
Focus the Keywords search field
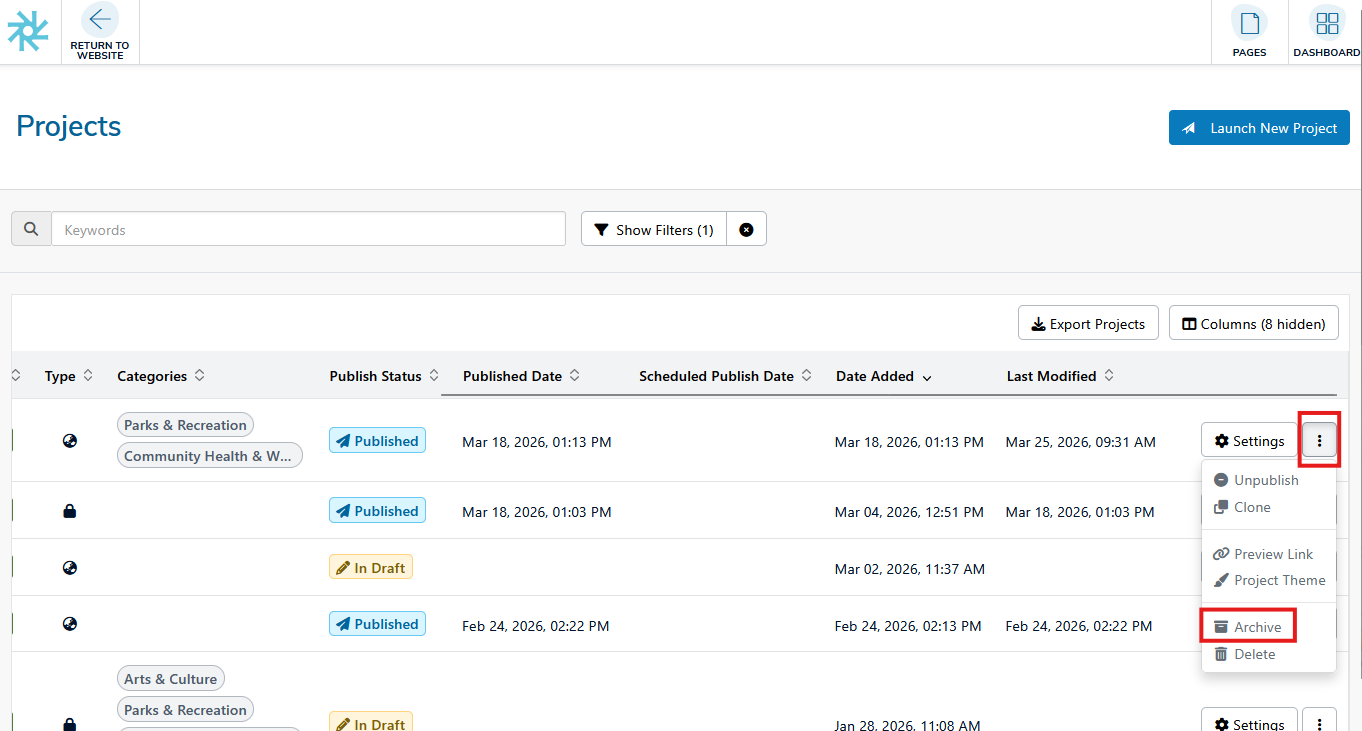click(308, 230)
